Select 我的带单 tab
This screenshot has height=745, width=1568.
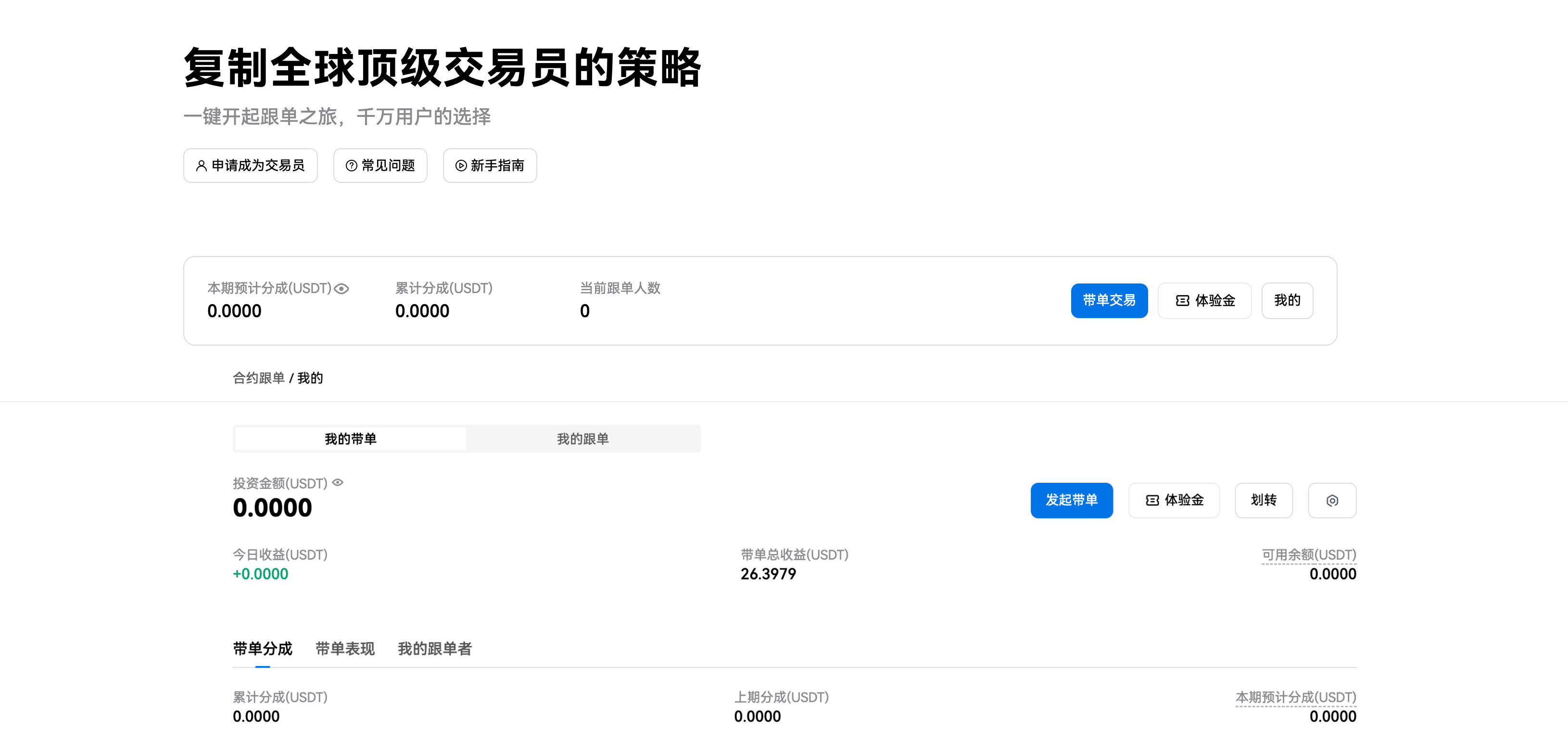(350, 438)
